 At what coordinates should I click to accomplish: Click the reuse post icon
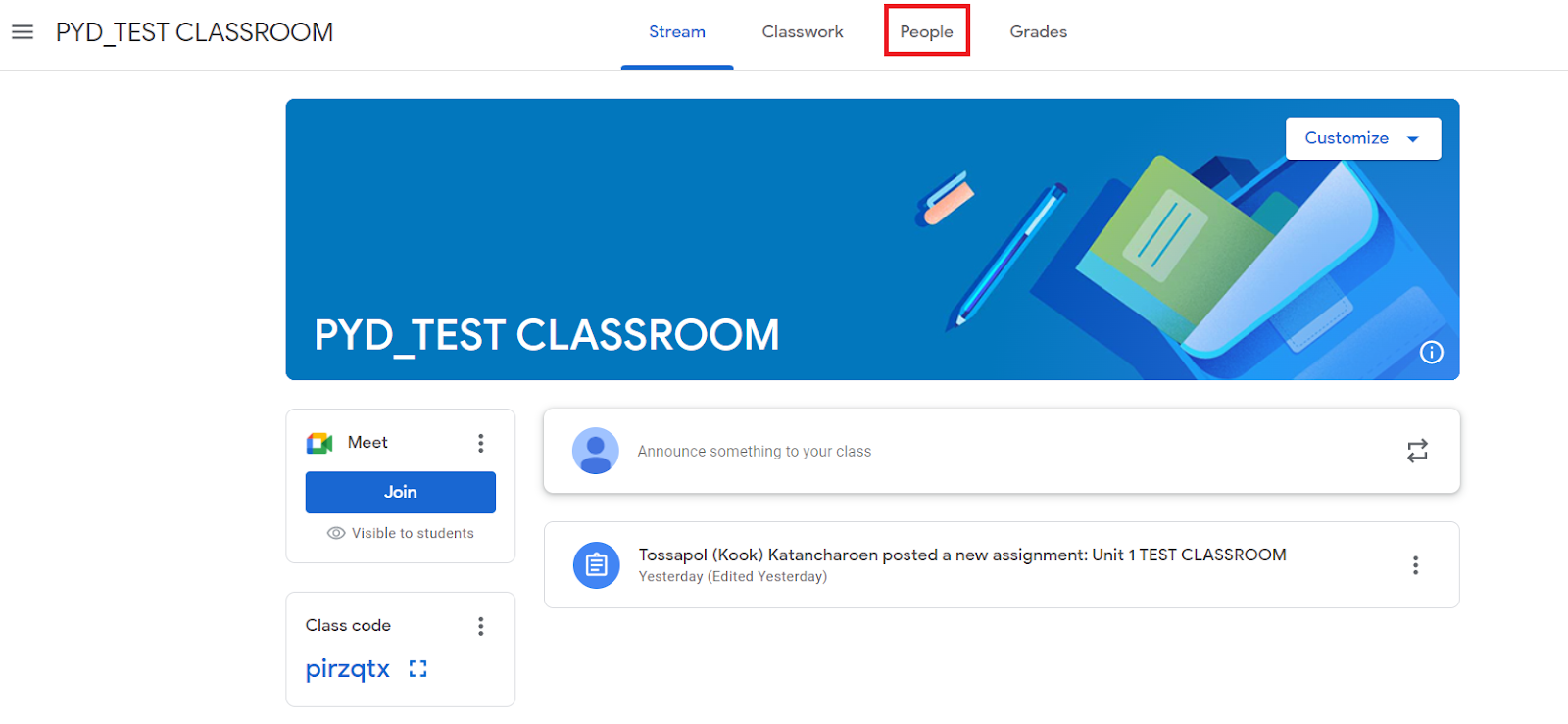(x=1417, y=451)
